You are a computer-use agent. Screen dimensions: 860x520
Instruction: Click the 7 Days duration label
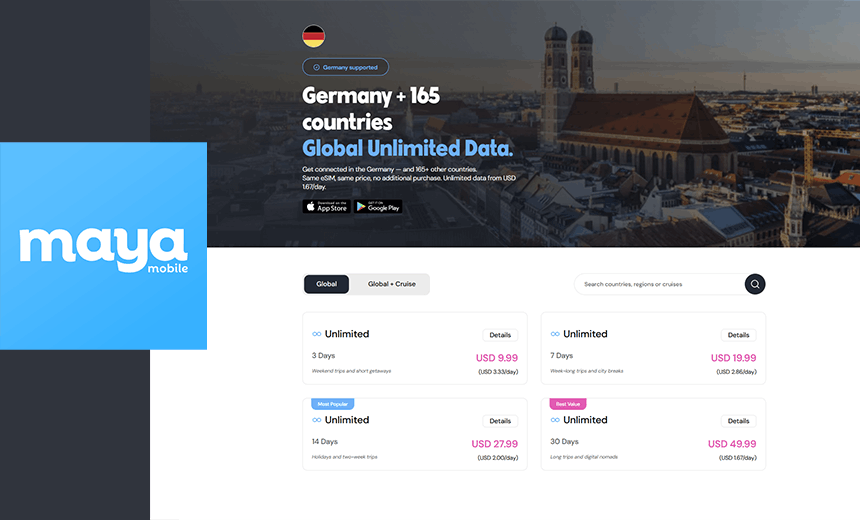click(x=562, y=355)
